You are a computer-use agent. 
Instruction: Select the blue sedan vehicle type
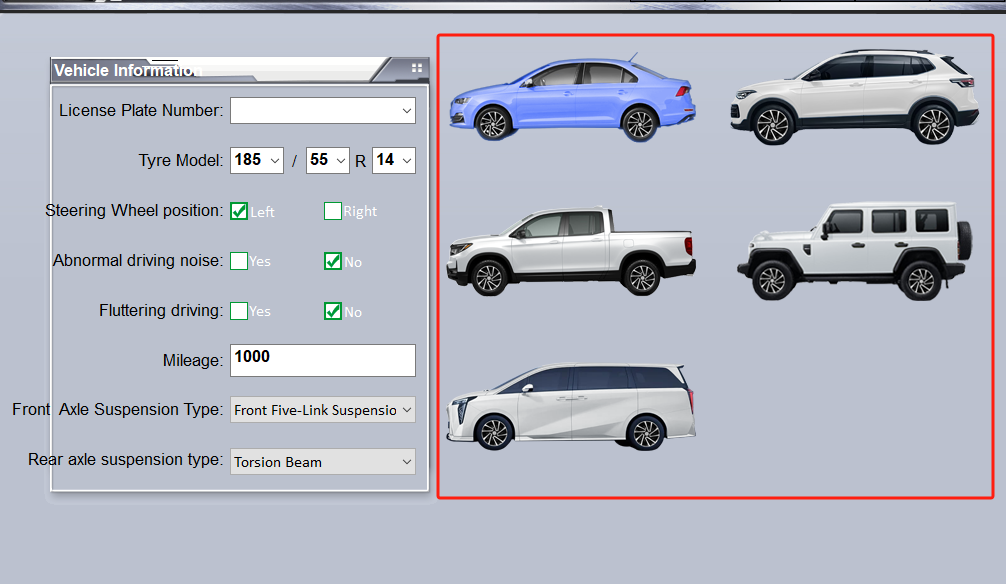(x=572, y=98)
